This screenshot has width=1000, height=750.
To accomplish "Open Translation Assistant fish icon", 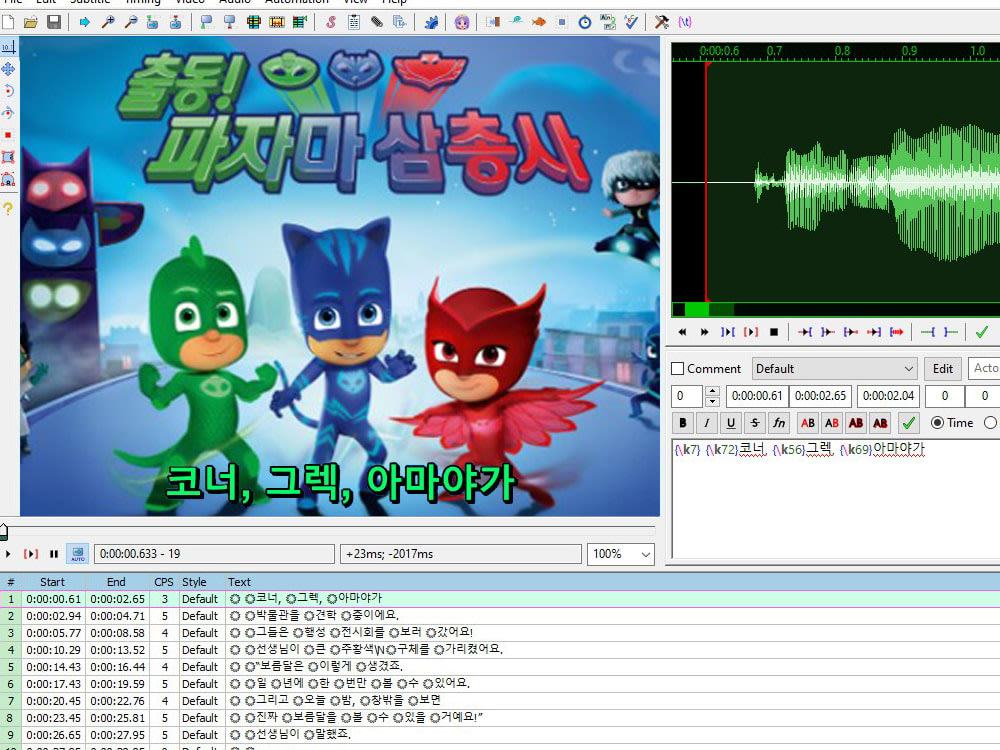I will (539, 22).
